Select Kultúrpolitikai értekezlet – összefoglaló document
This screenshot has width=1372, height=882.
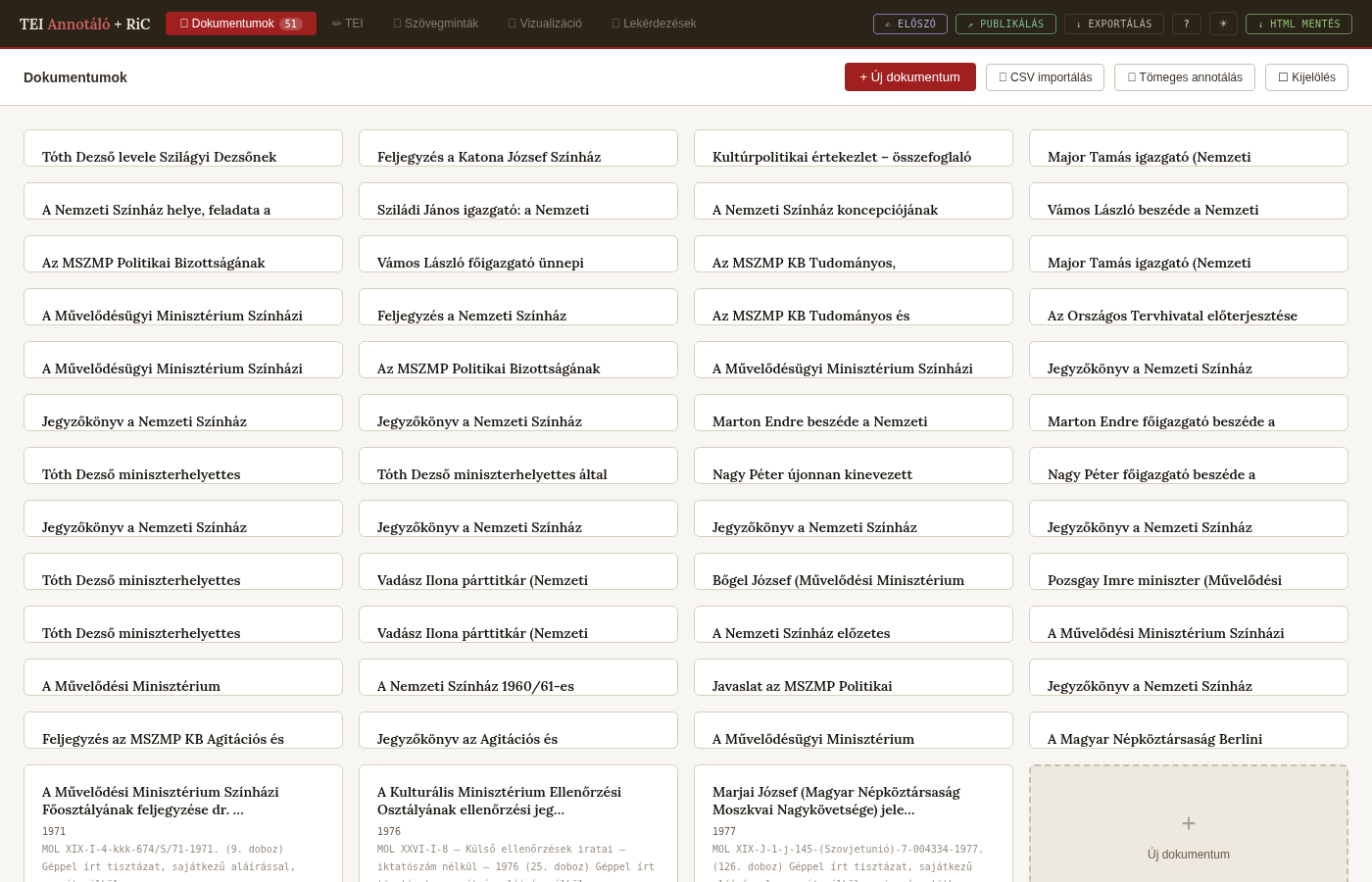tap(854, 148)
